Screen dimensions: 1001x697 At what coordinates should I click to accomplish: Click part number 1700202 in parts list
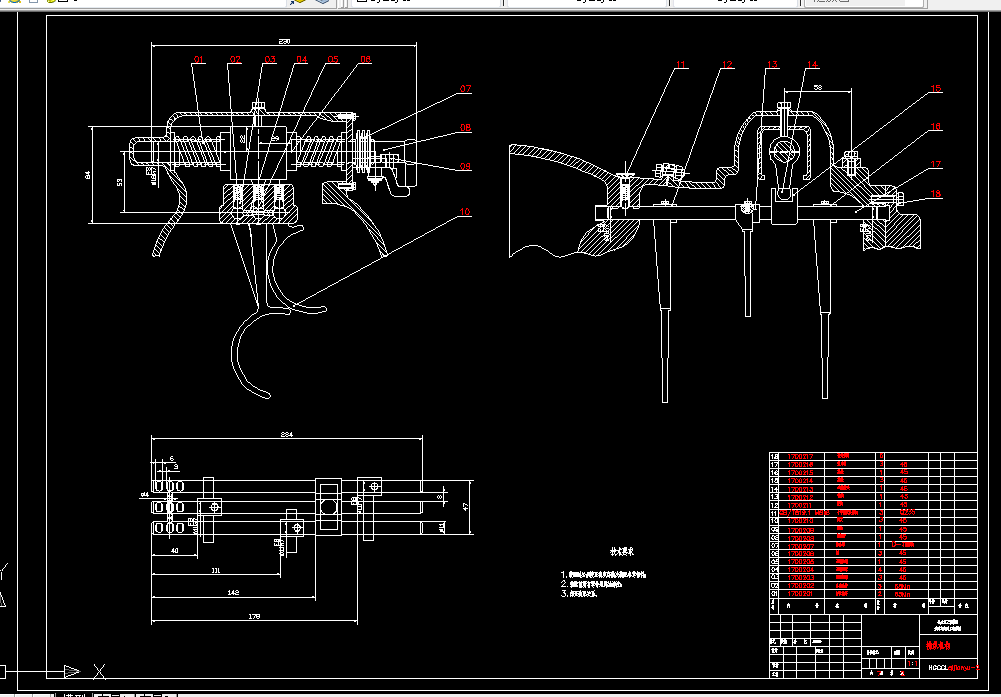[x=801, y=585]
